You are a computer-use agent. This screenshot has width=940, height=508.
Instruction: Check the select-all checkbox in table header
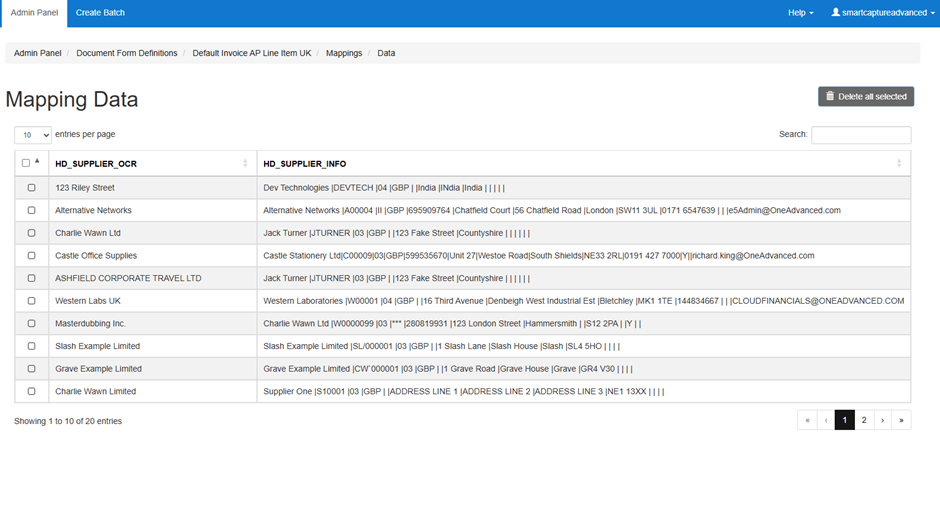click(x=26, y=163)
